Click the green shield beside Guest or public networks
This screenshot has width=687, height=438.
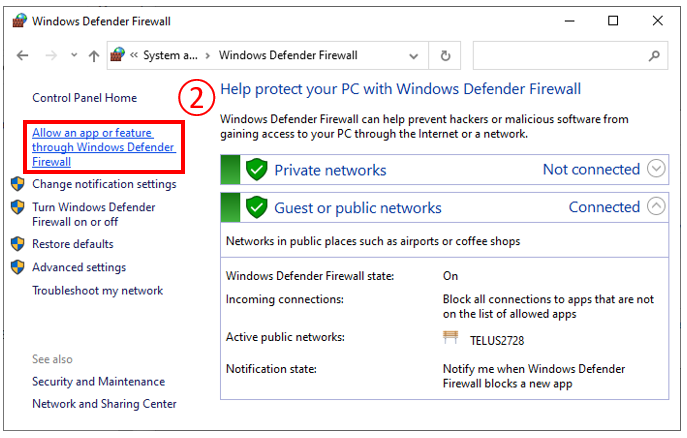tap(257, 208)
